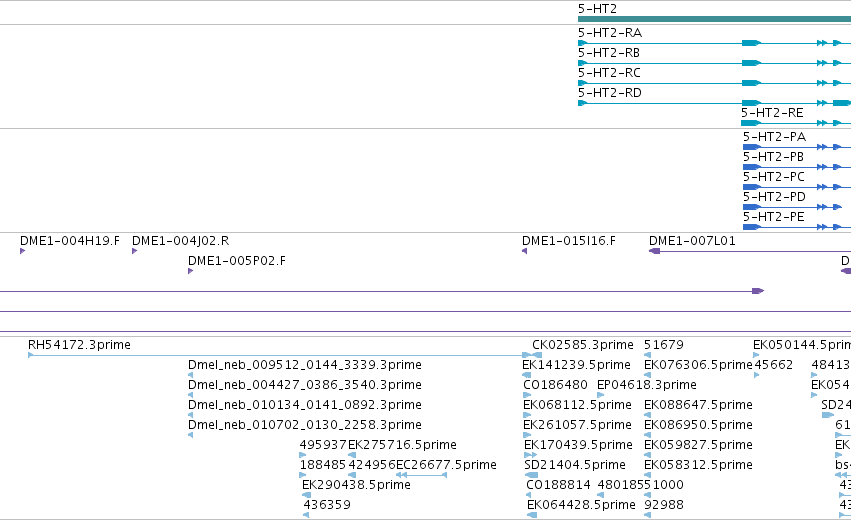Image resolution: width=851 pixels, height=520 pixels.
Task: Select the 92988 feature label
Action: coord(664,505)
